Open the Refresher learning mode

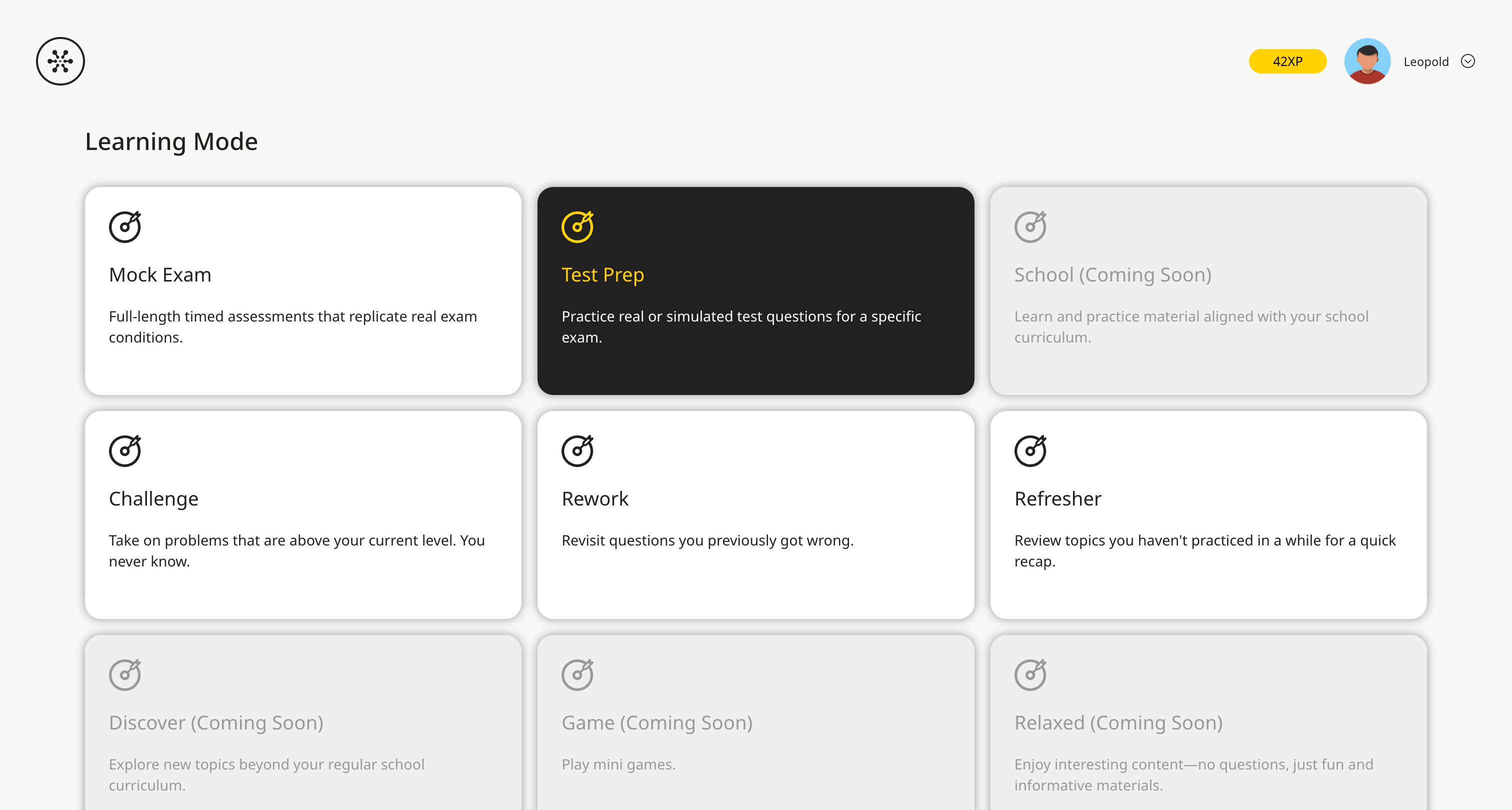coord(1208,515)
